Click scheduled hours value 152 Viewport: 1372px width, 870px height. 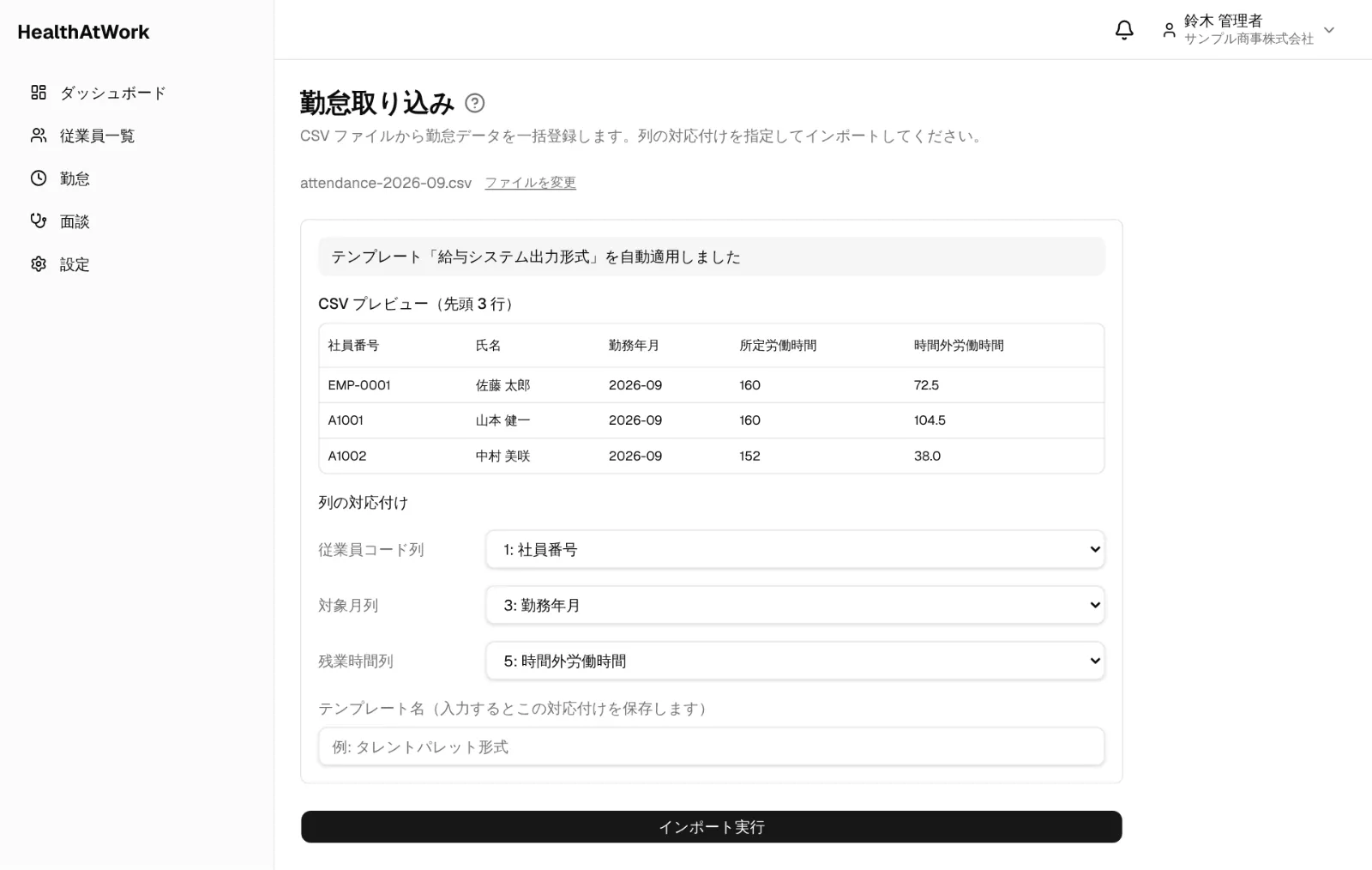[749, 456]
